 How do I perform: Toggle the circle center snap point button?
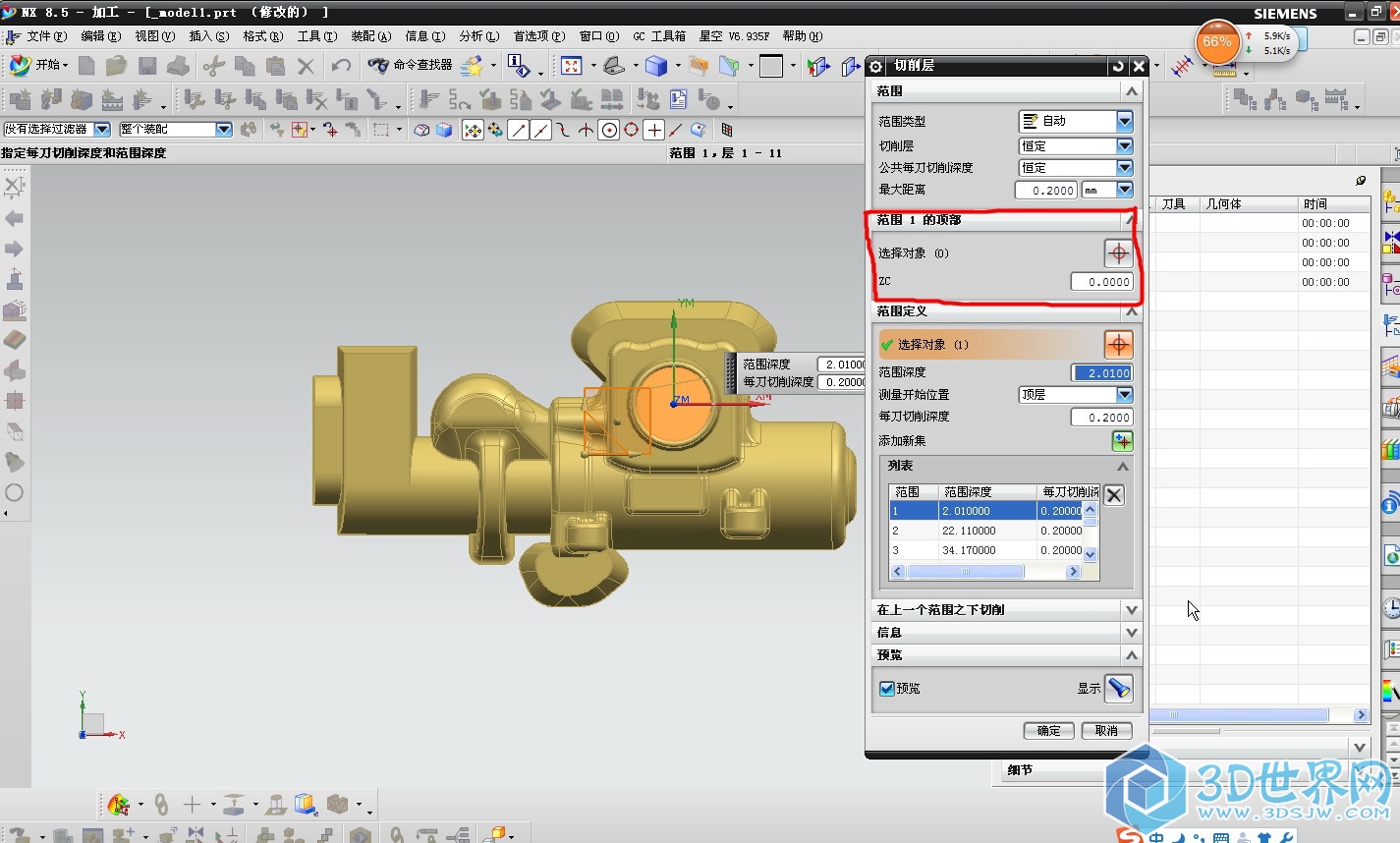pos(609,130)
